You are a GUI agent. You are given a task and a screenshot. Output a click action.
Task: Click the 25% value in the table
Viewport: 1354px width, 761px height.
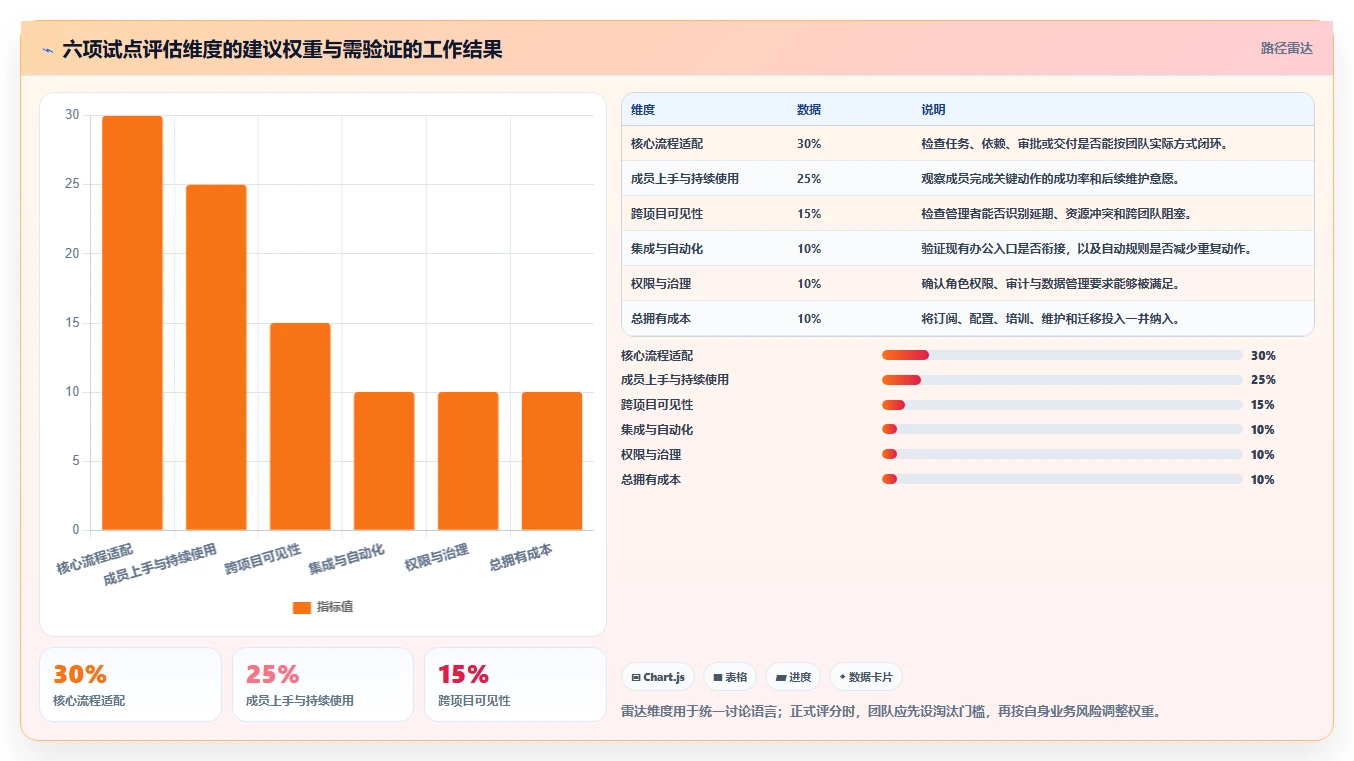pos(809,179)
